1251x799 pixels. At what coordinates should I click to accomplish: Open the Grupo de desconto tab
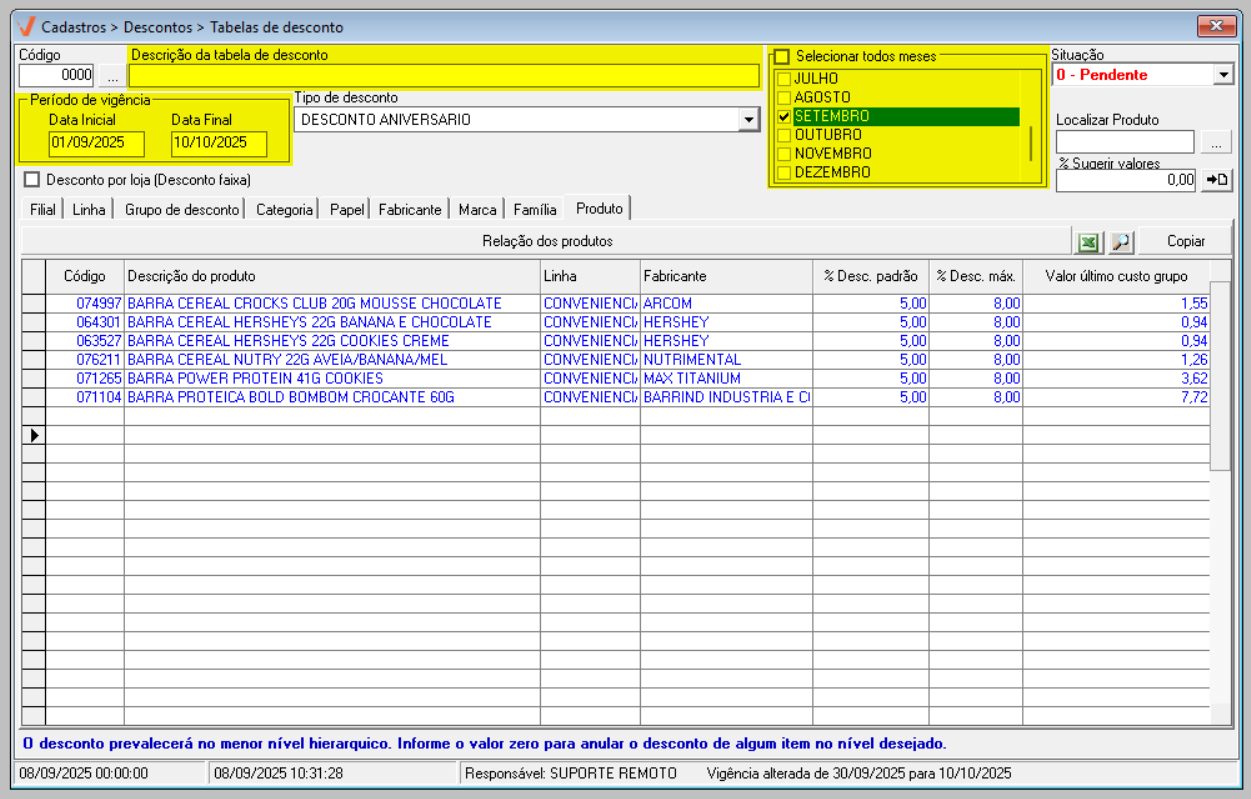182,210
